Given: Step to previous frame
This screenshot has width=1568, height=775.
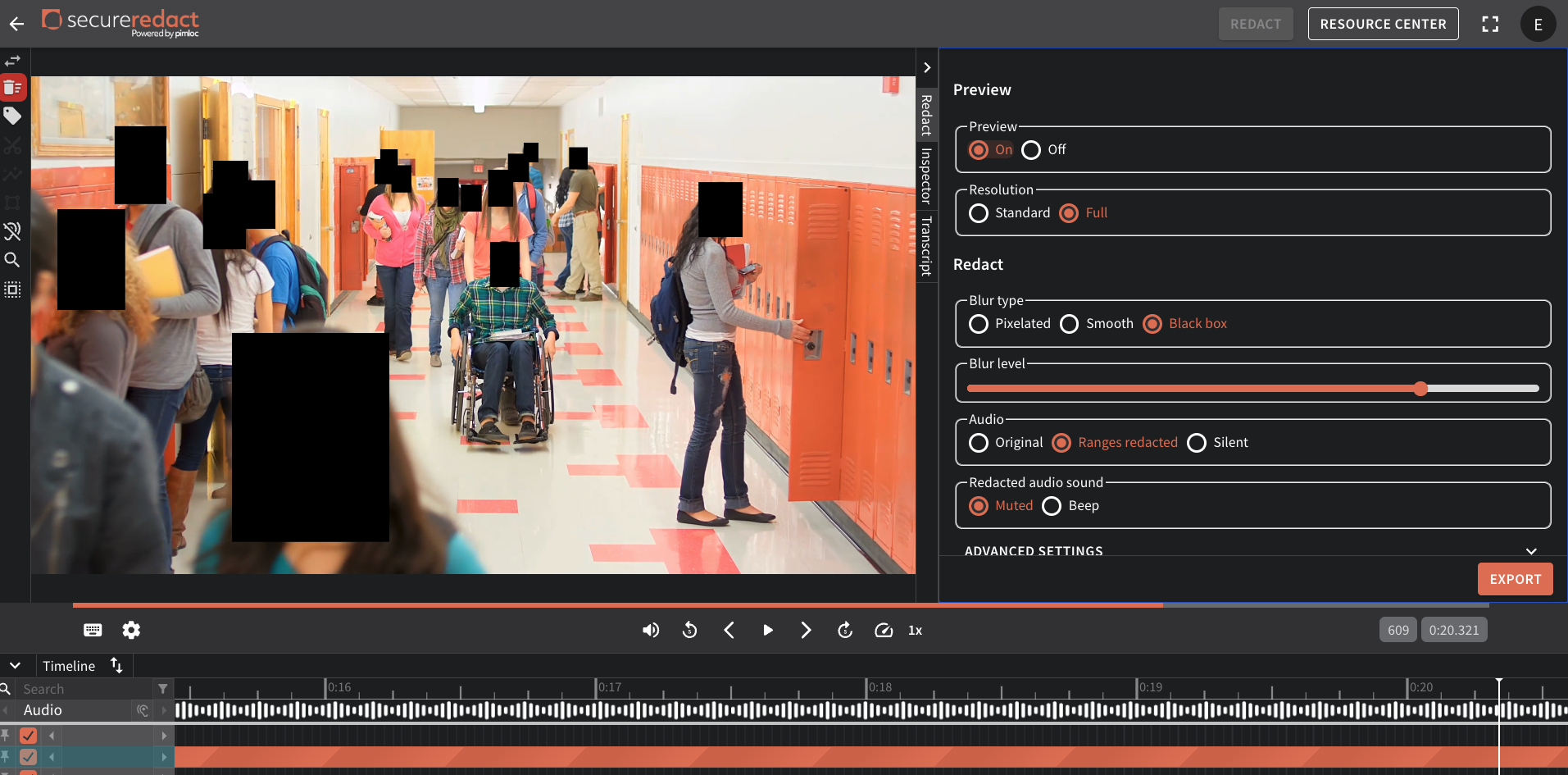Looking at the screenshot, I should tap(729, 630).
